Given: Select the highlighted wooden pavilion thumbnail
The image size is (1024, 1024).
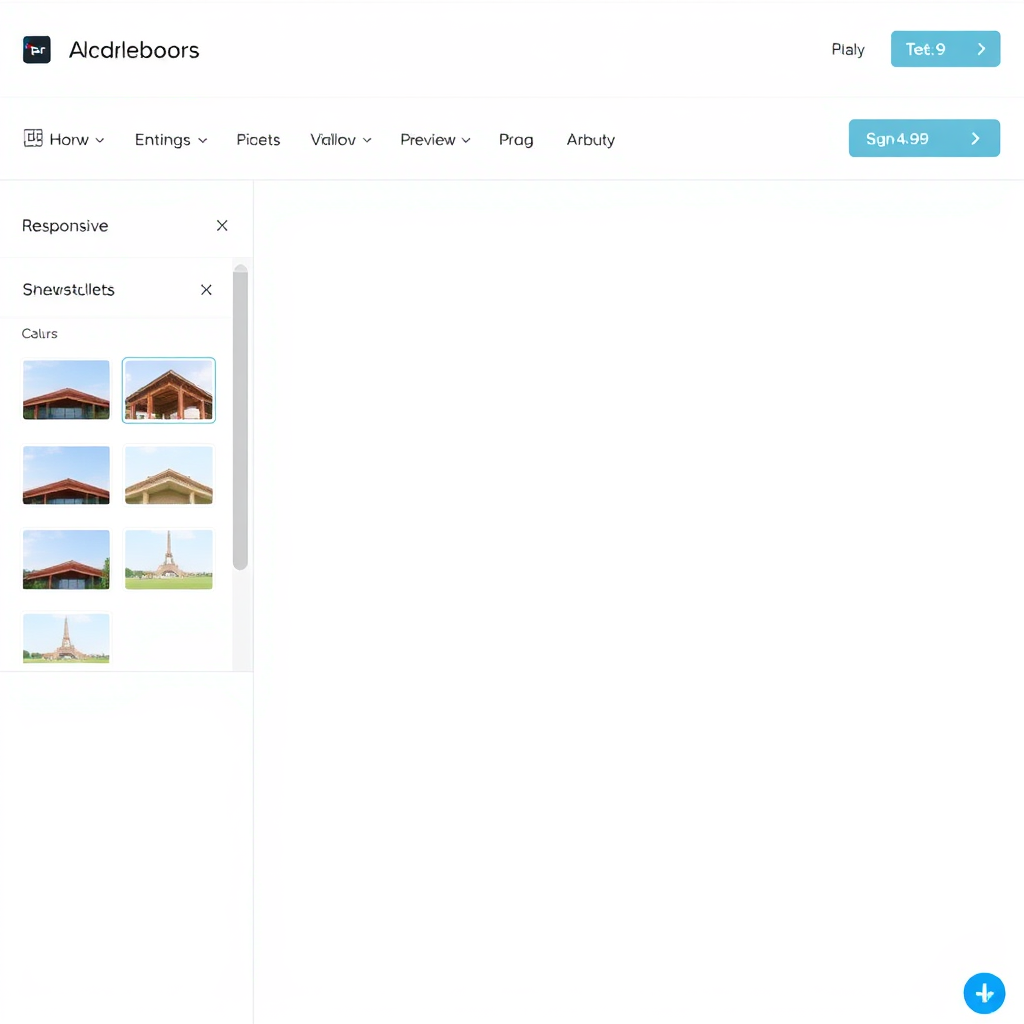Looking at the screenshot, I should (x=168, y=389).
